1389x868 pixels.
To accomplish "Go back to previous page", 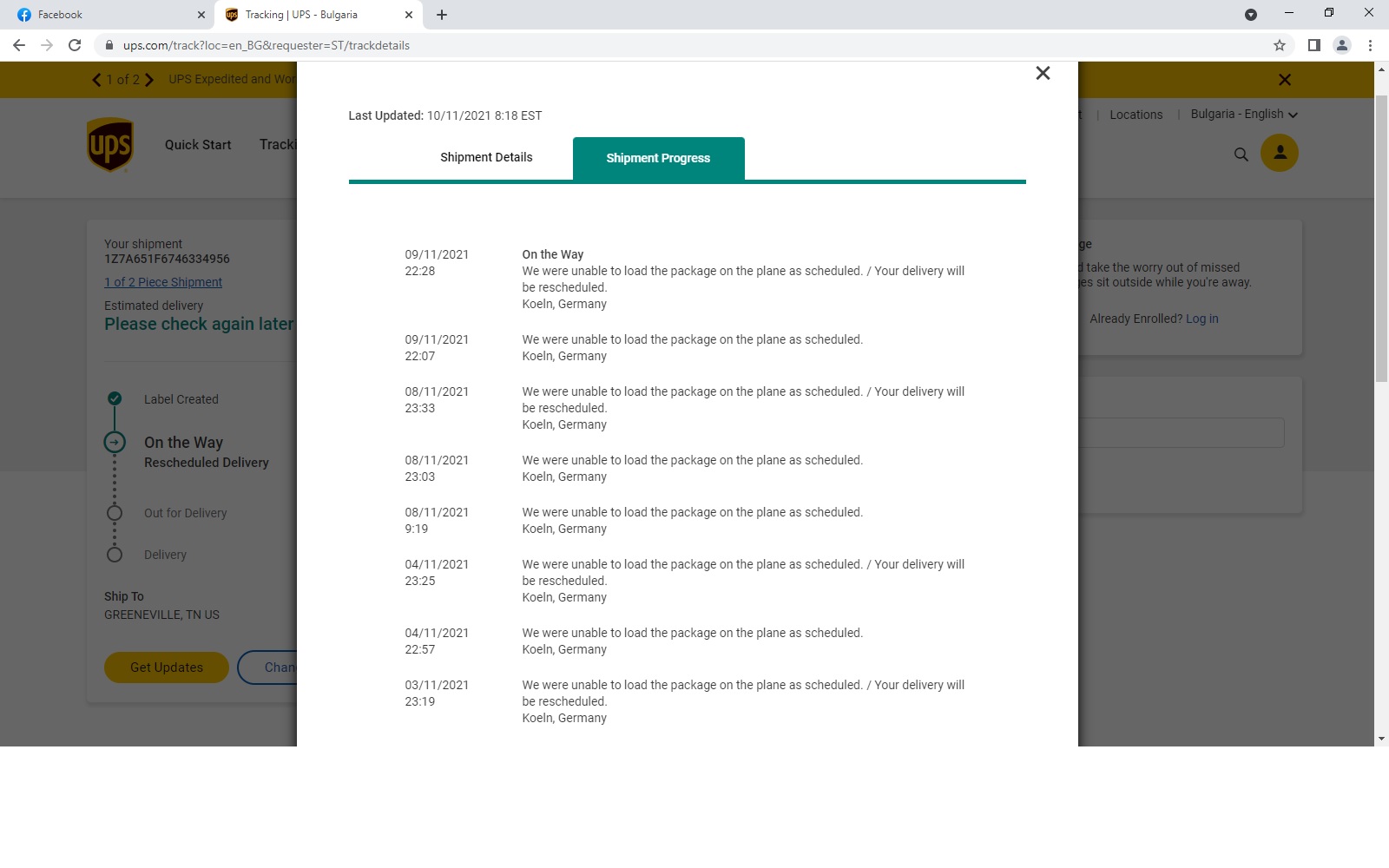I will (19, 45).
